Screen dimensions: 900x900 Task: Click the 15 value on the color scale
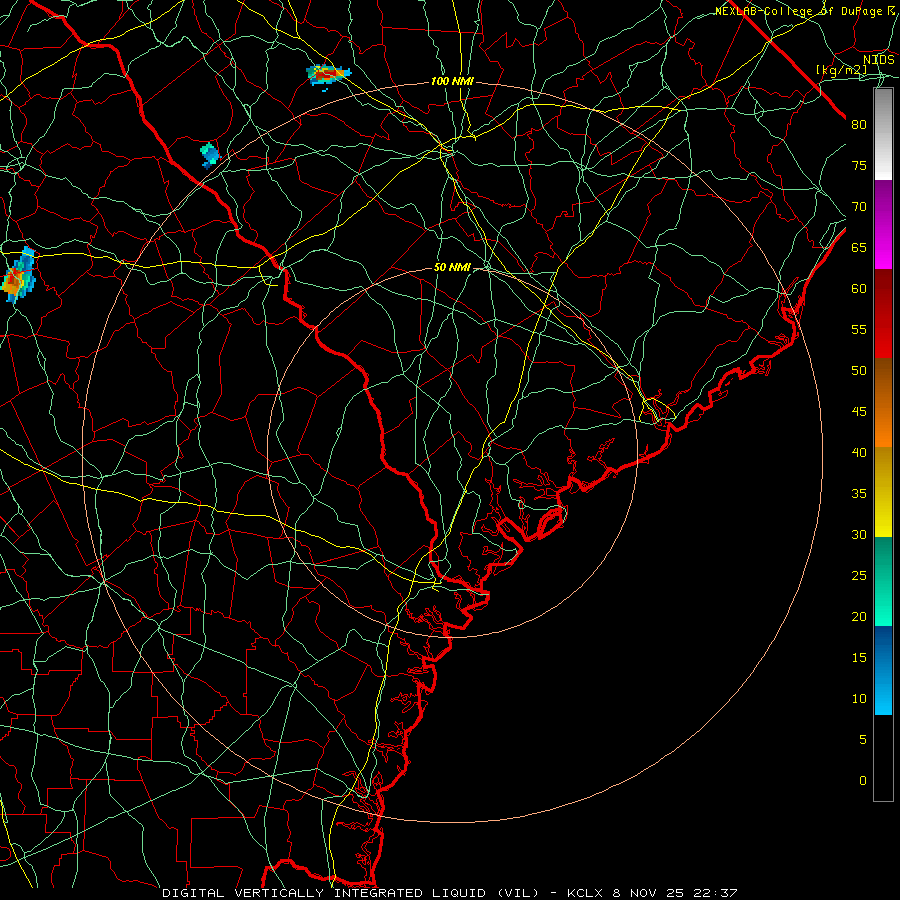[x=859, y=658]
